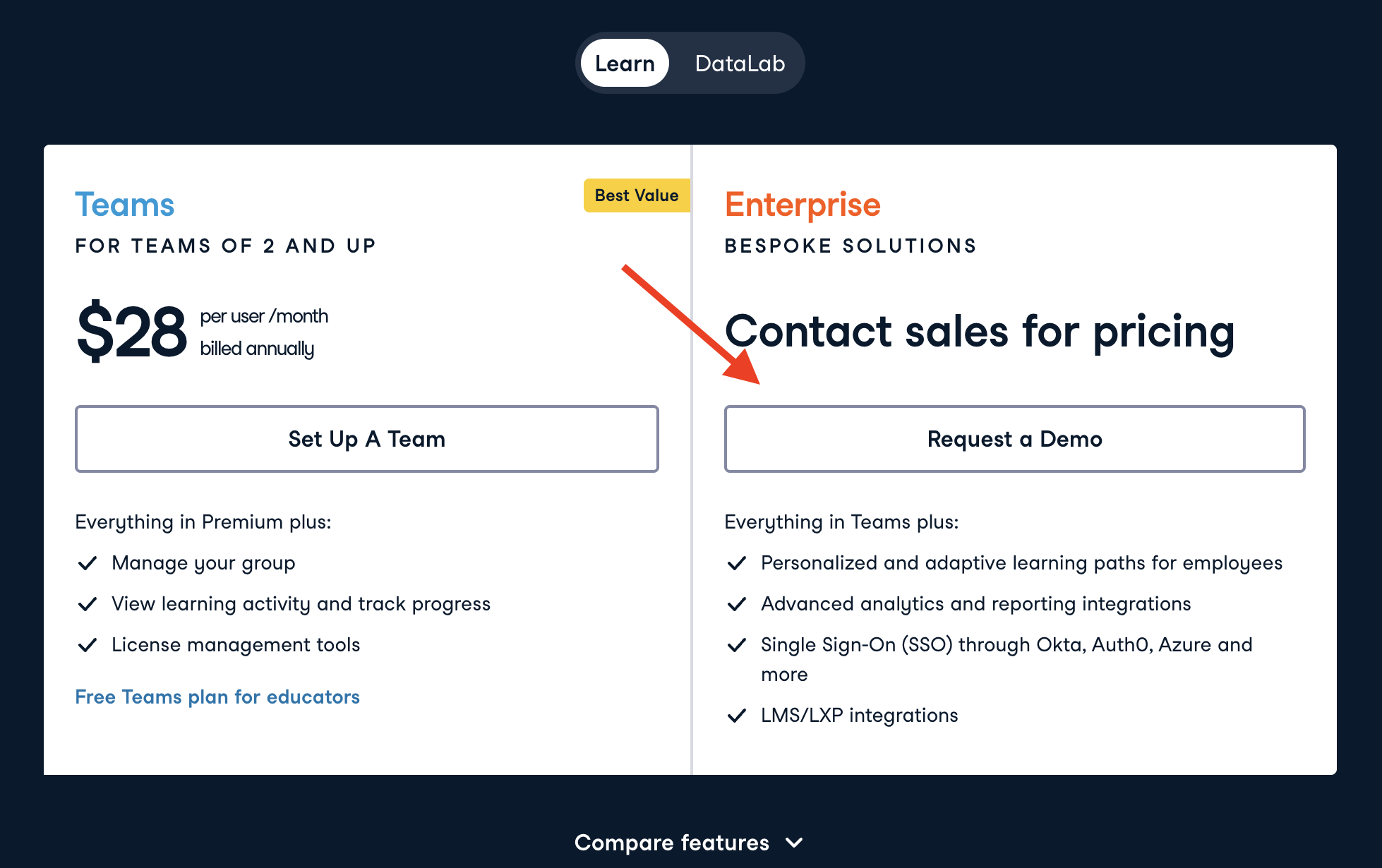Screen dimensions: 1382x868
Task: Open Free Teams plan for educators link
Action: point(217,697)
